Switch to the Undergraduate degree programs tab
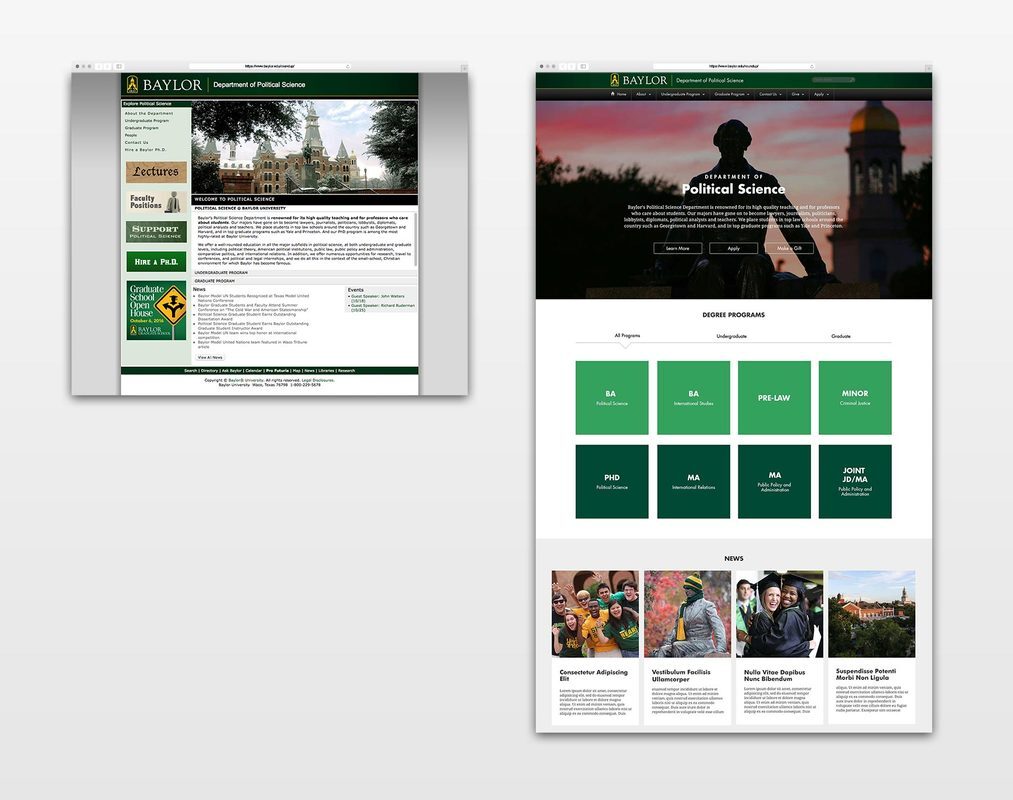Image resolution: width=1013 pixels, height=800 pixels. pyautogui.click(x=731, y=336)
